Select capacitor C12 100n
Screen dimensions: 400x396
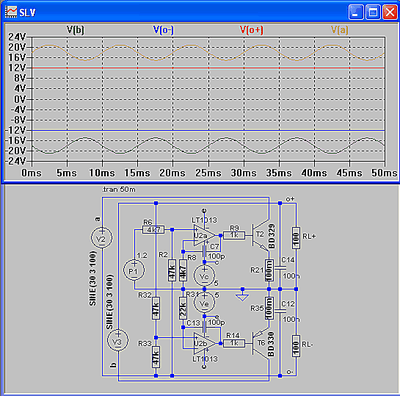[x=280, y=311]
